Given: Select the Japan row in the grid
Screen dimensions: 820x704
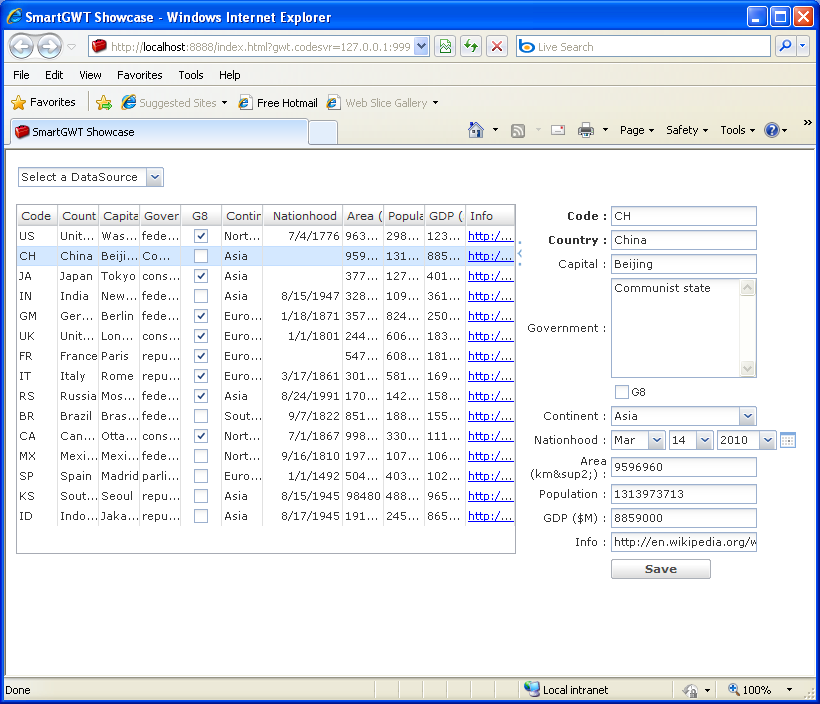Looking at the screenshot, I should (x=266, y=276).
